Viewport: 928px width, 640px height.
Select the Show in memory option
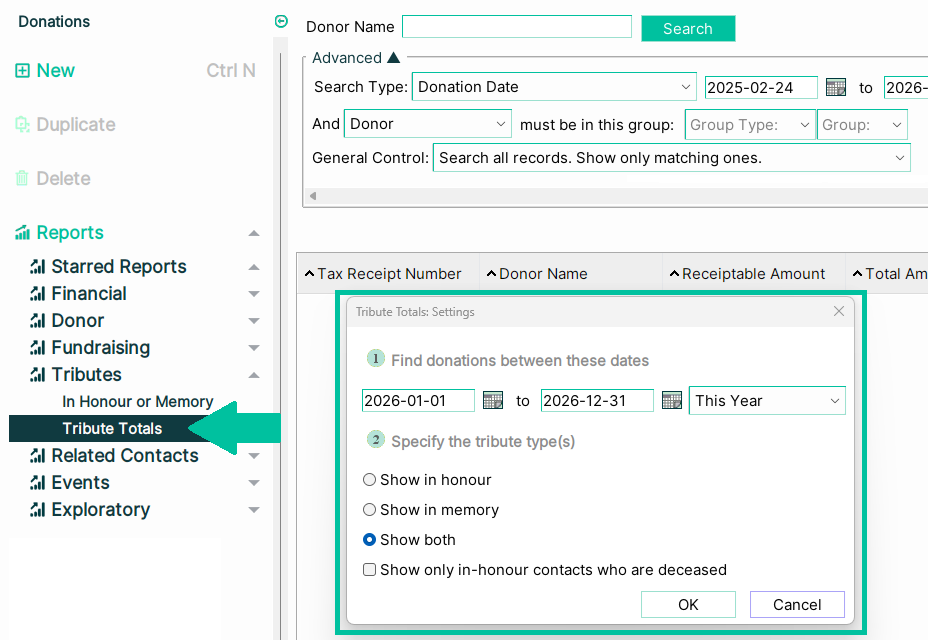click(x=370, y=510)
